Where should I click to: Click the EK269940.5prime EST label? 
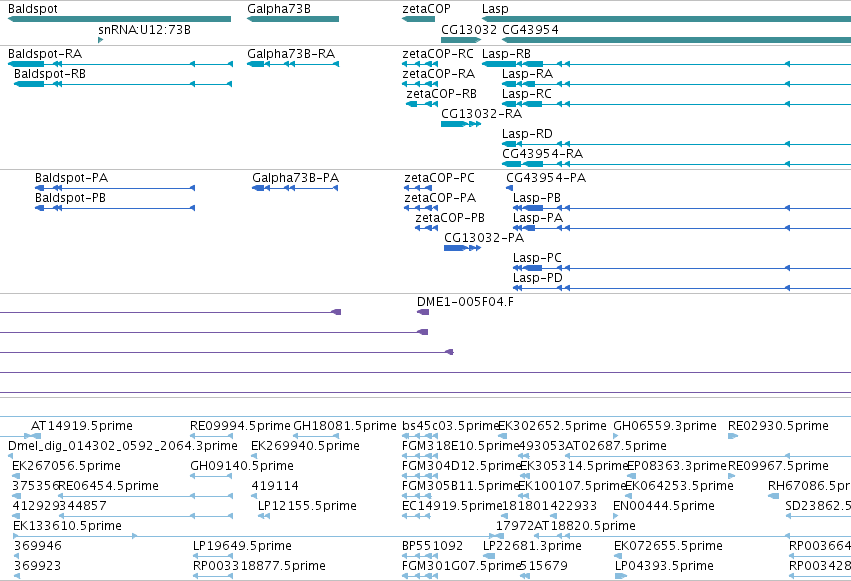pos(305,446)
